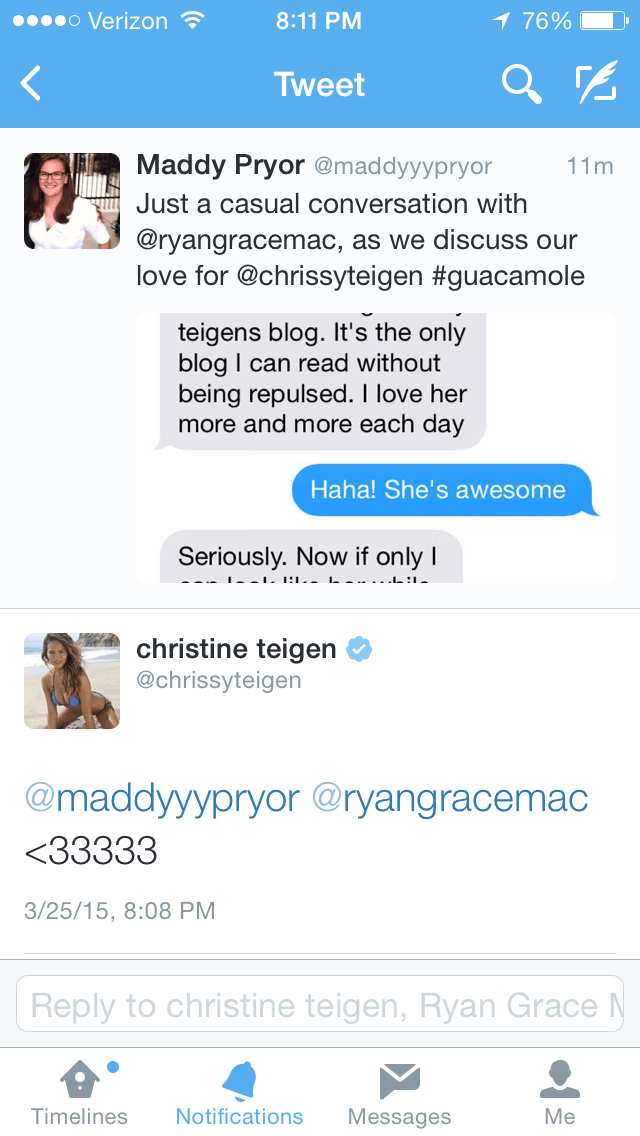640x1136 pixels.
Task: Open Maddy Pryor's profile picture
Action: pyautogui.click(x=72, y=200)
